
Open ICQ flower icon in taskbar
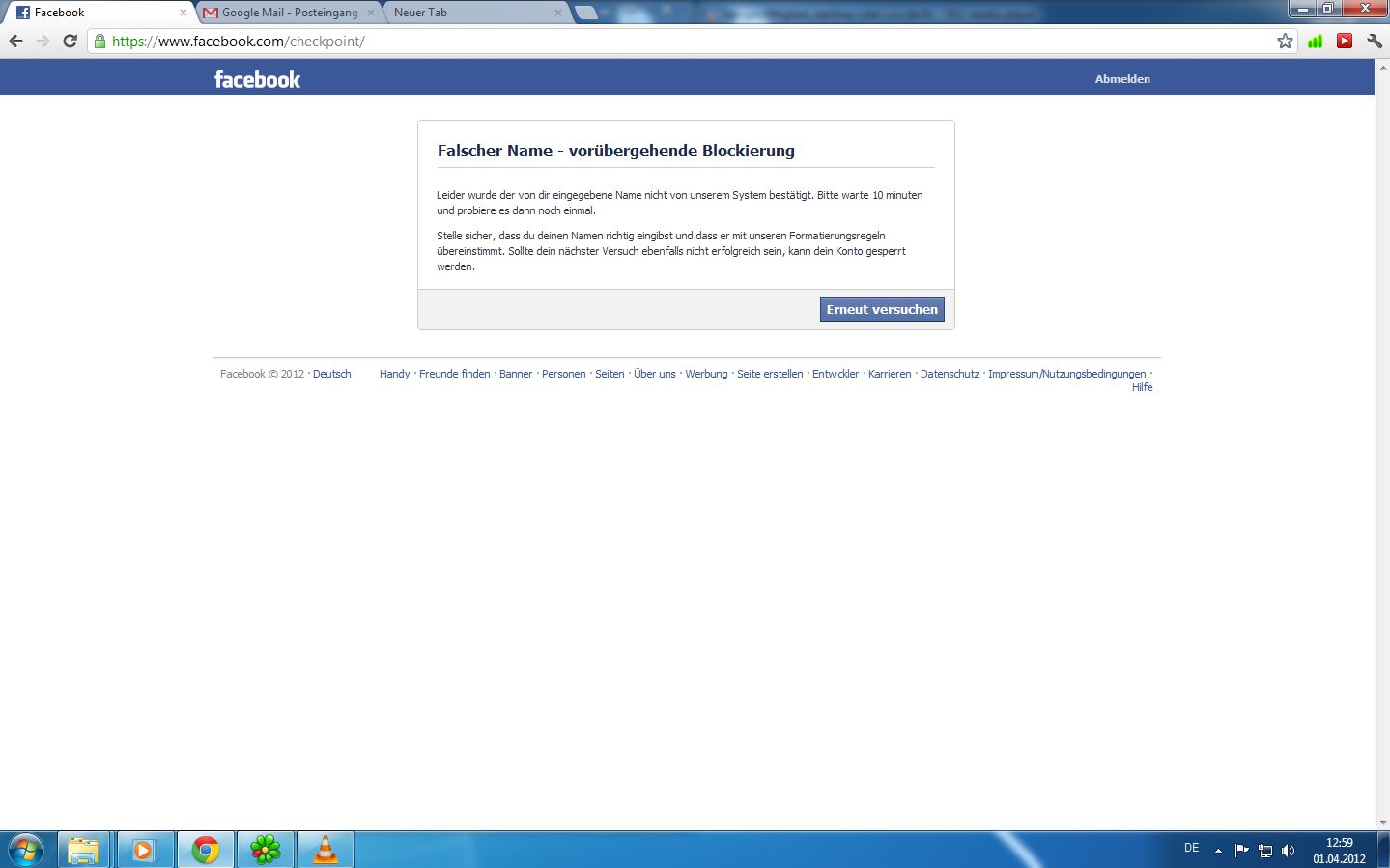coord(265,850)
